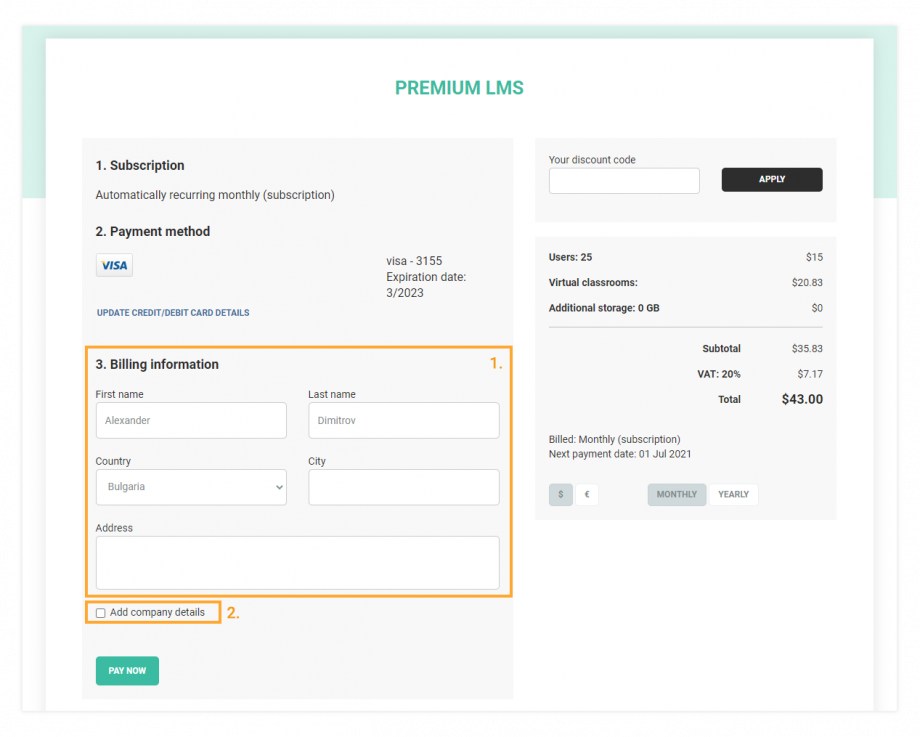The width and height of the screenshot is (920, 737).
Task: Click the Premium LMS page heading
Action: pyautogui.click(x=459, y=88)
